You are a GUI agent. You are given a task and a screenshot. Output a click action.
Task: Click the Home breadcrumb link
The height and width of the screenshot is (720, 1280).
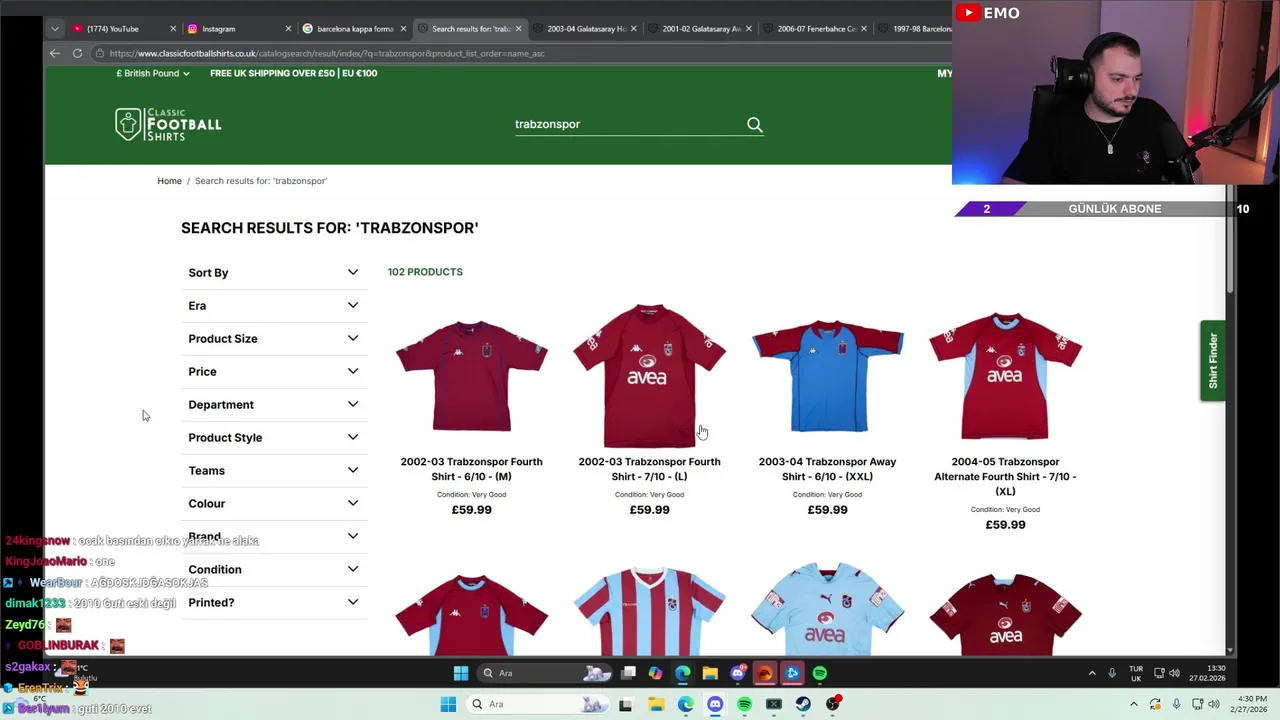point(169,181)
